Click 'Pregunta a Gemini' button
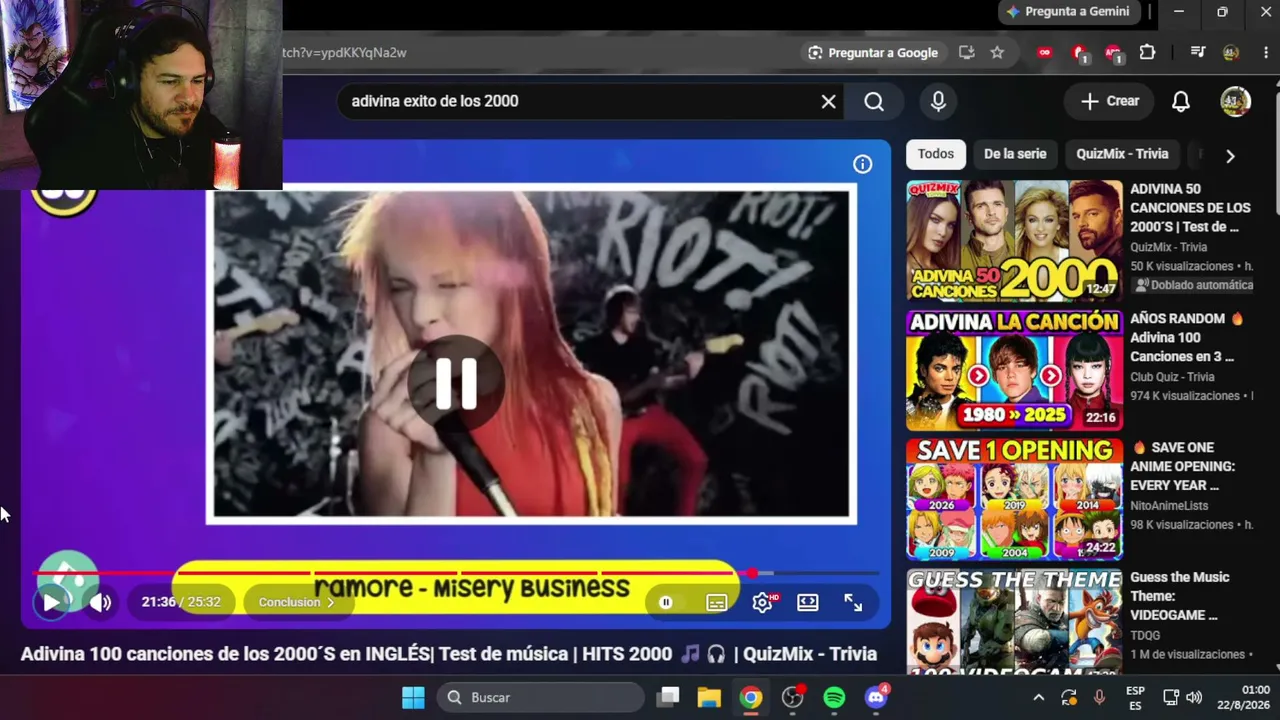The height and width of the screenshot is (720, 1280). click(1068, 12)
